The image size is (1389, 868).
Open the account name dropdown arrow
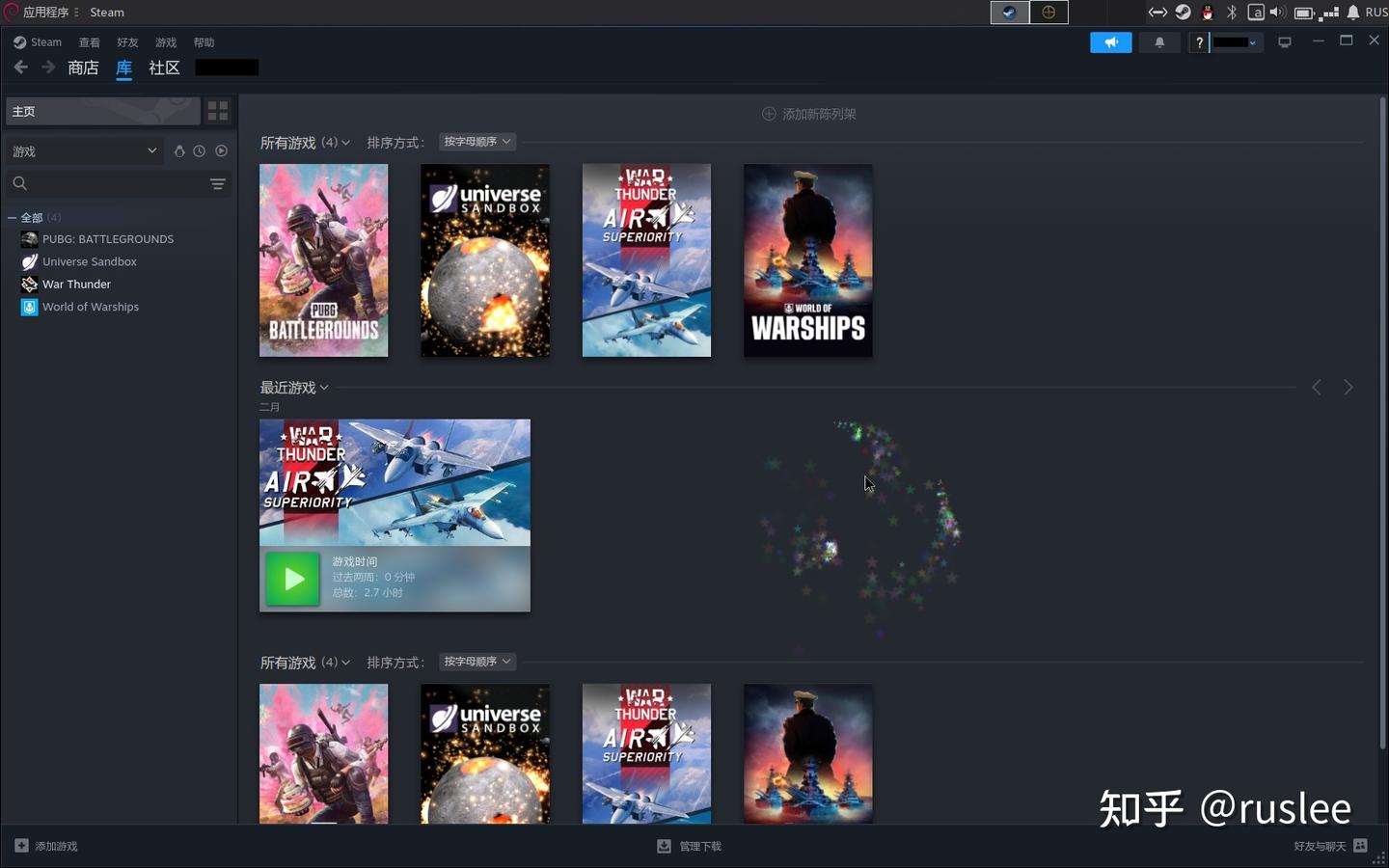coord(1252,42)
